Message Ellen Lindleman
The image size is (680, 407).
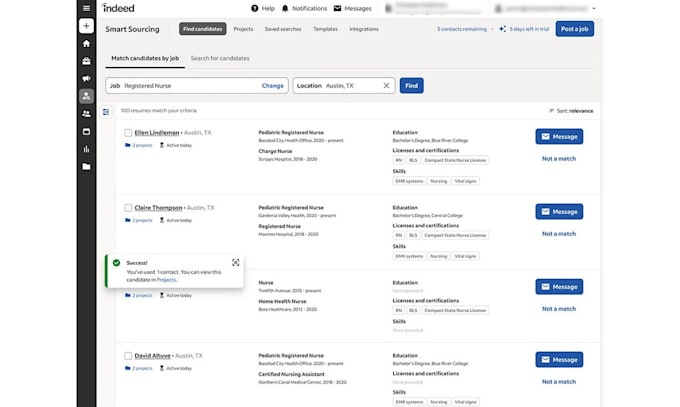coord(559,137)
